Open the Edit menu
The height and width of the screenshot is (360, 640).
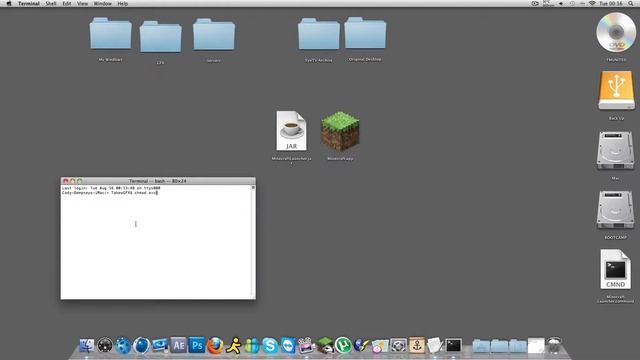coord(67,3)
